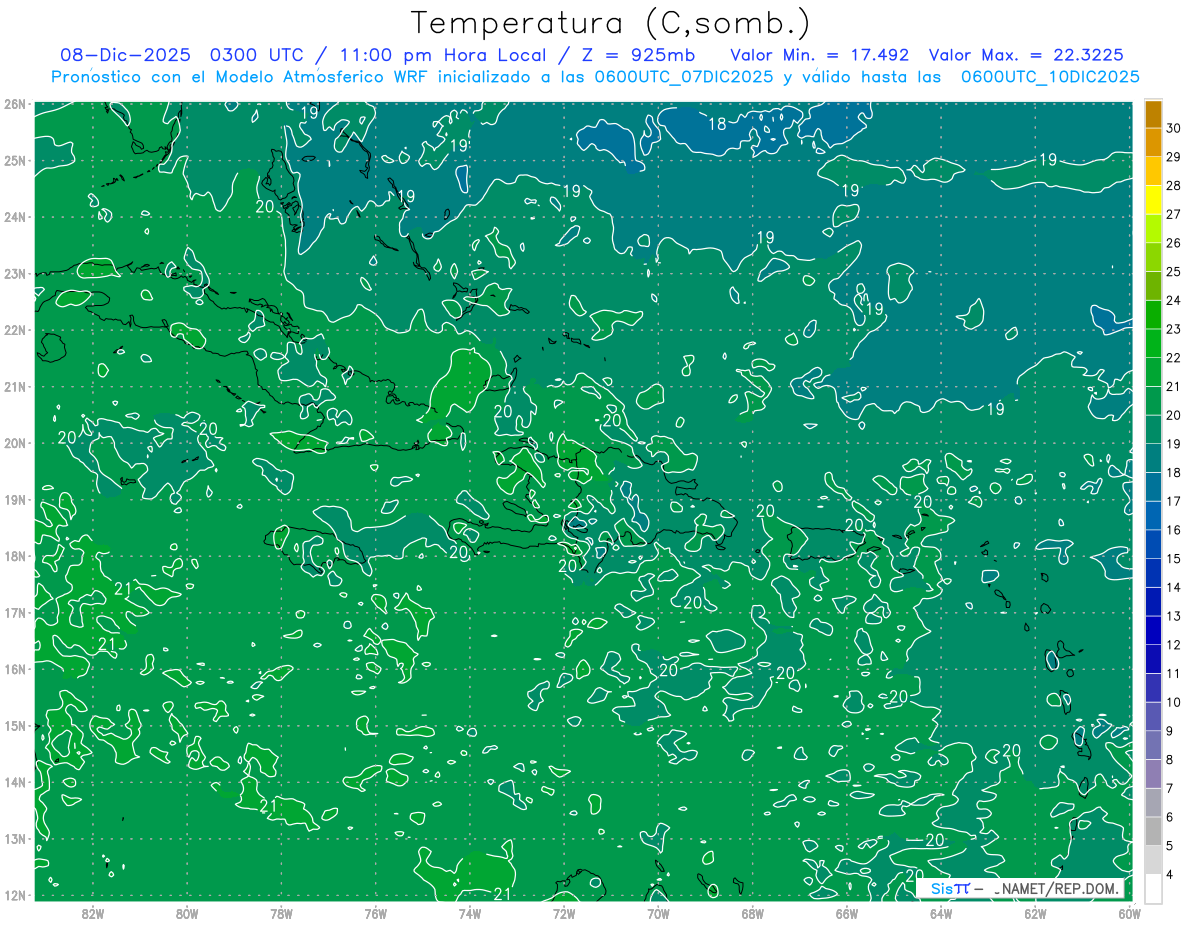Click the "22N" latitude axis label
This screenshot has height=927, width=1200.
(14, 330)
